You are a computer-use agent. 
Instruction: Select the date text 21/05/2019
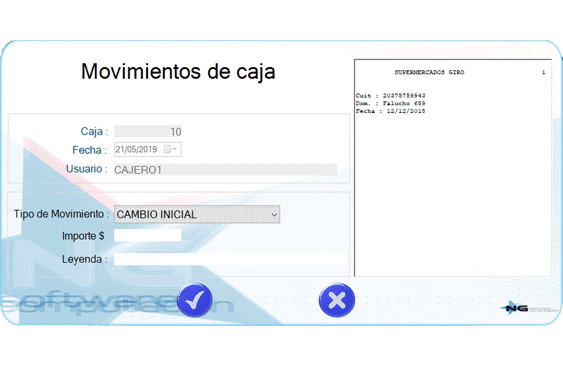(136, 149)
